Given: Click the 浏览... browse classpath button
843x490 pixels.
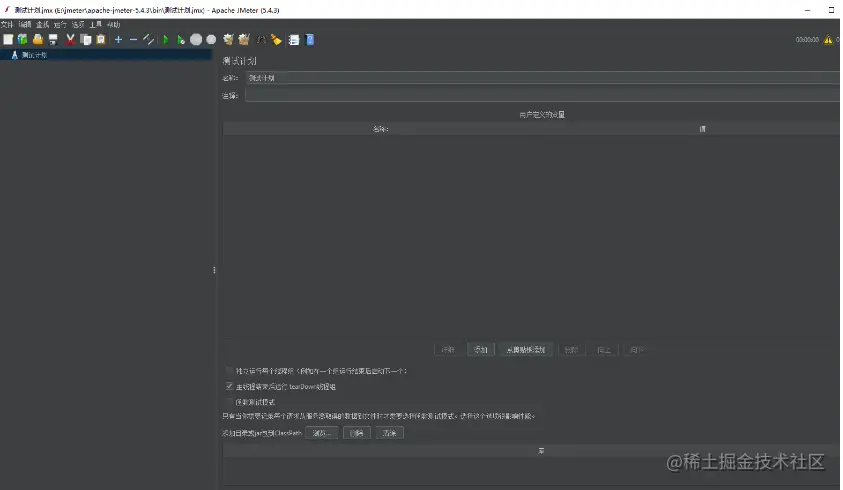Looking at the screenshot, I should tap(322, 433).
